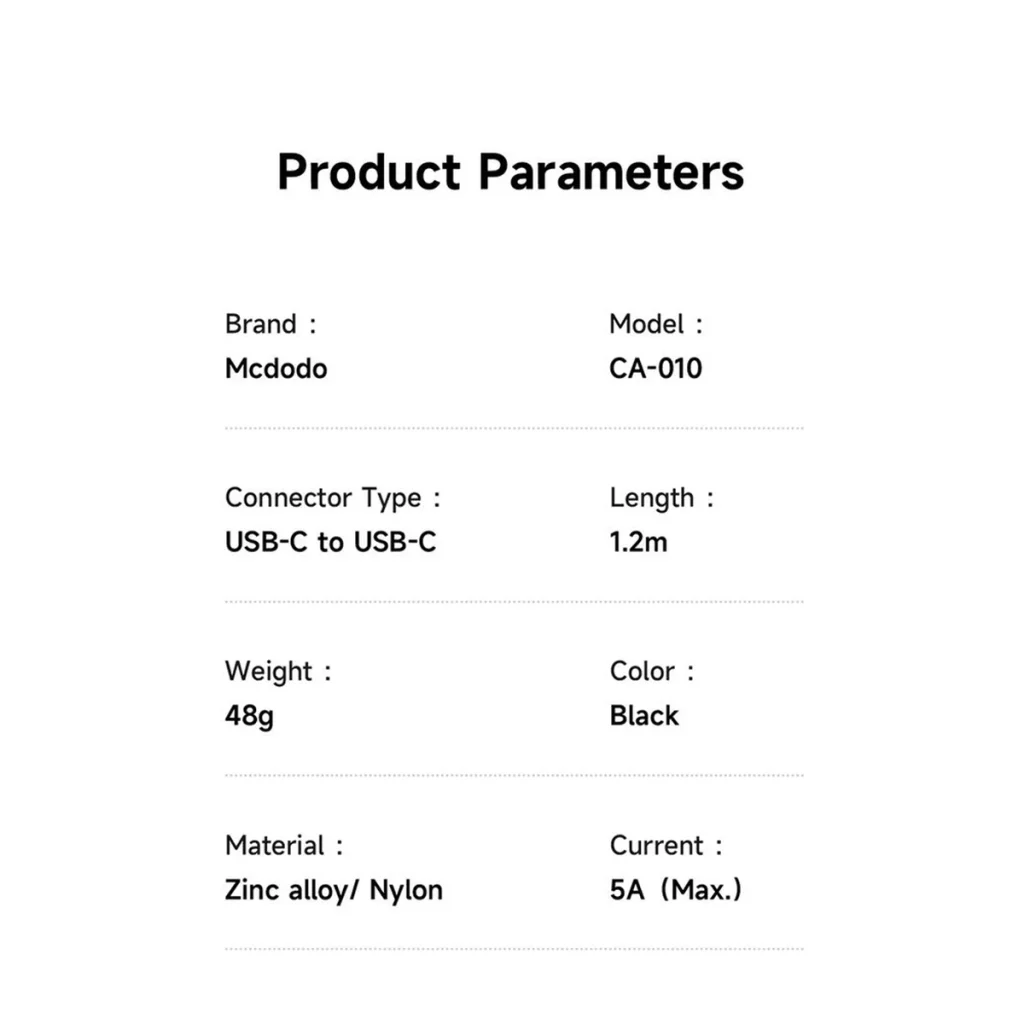Click the Zinc alloy/ Nylon value
The width and height of the screenshot is (1024, 1024).
(x=334, y=891)
